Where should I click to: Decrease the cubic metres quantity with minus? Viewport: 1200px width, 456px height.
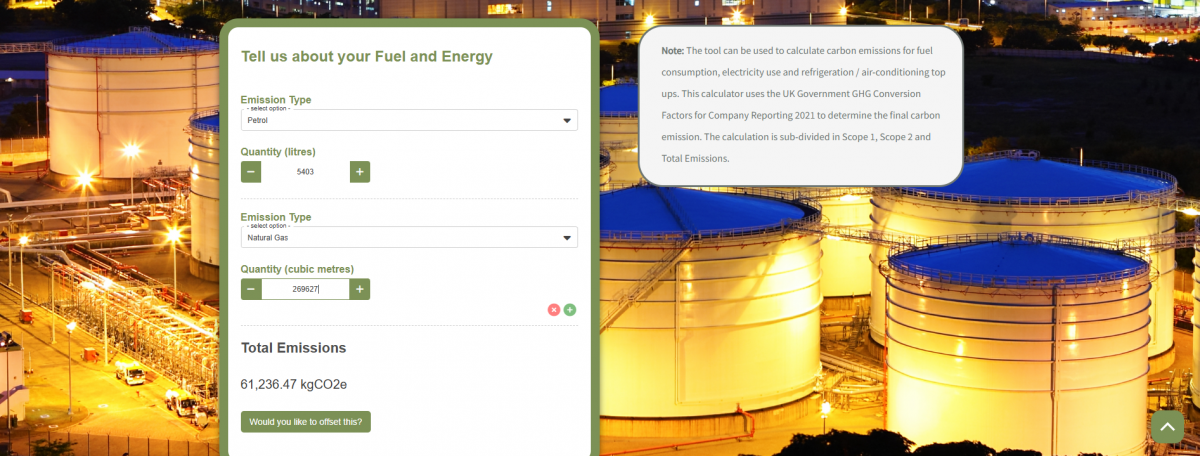pos(251,289)
